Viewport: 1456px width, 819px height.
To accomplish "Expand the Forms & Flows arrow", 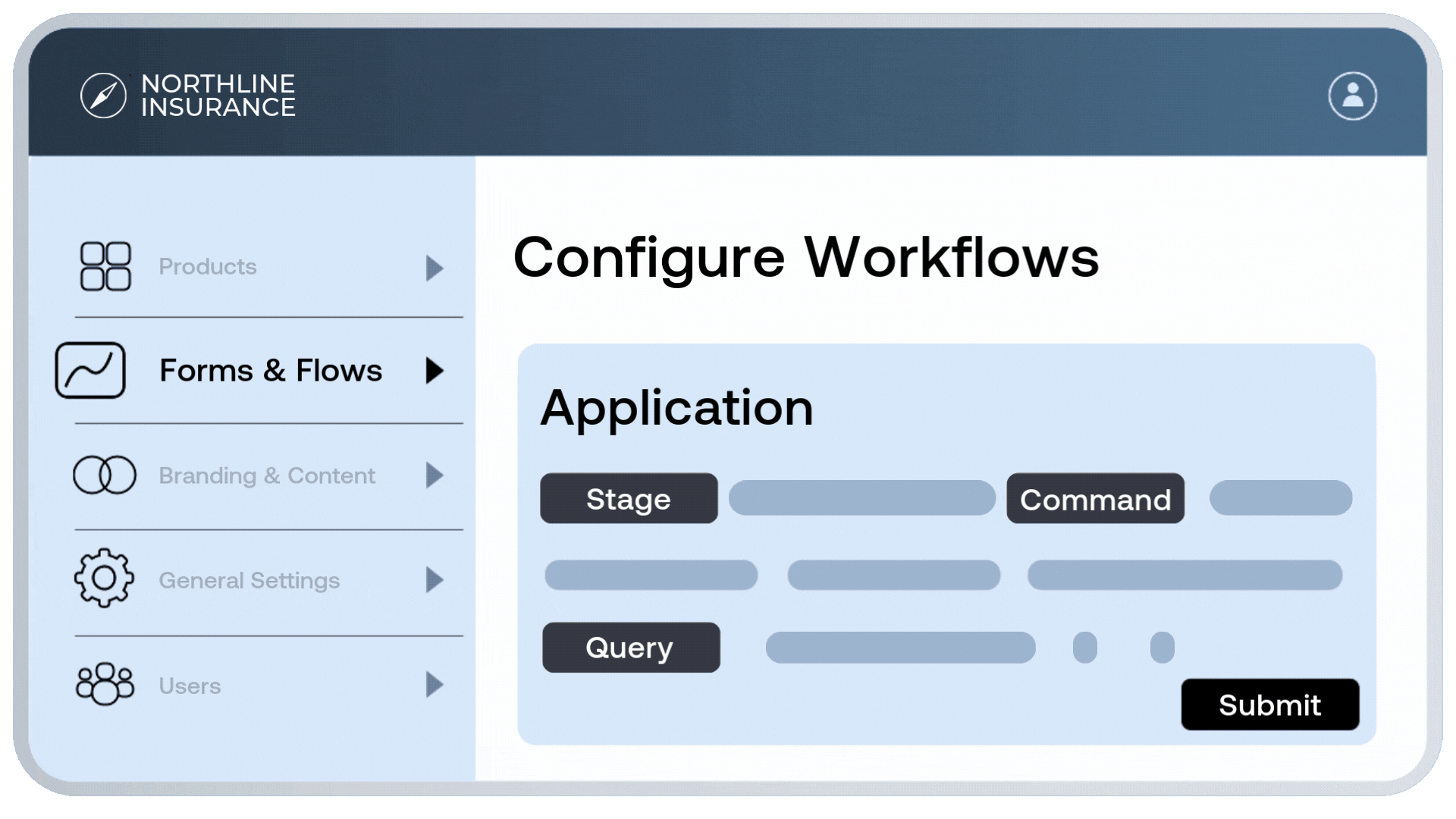I will pyautogui.click(x=434, y=371).
